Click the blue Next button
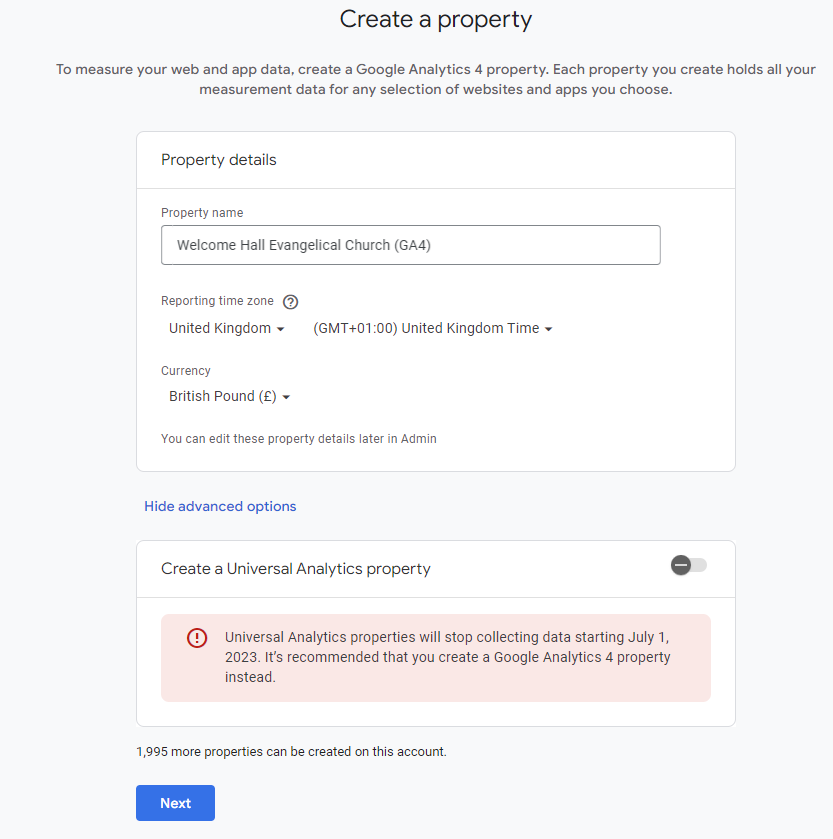The image size is (833, 839). (175, 803)
